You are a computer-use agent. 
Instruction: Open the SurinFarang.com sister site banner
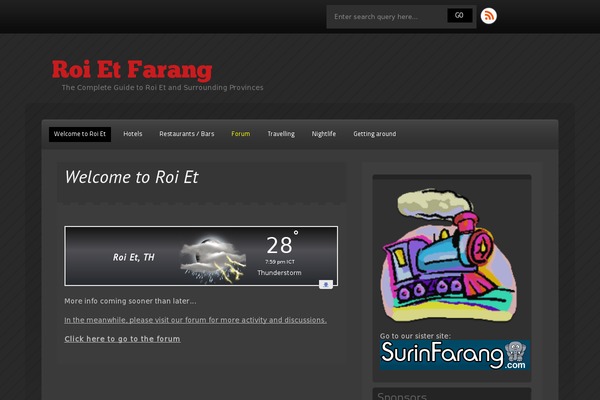(455, 355)
